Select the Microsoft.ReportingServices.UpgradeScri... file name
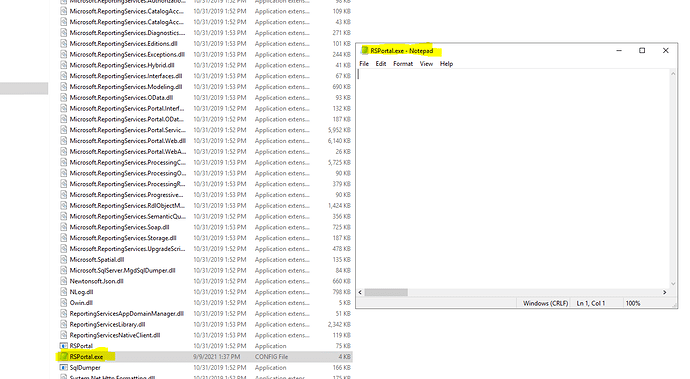 127,249
